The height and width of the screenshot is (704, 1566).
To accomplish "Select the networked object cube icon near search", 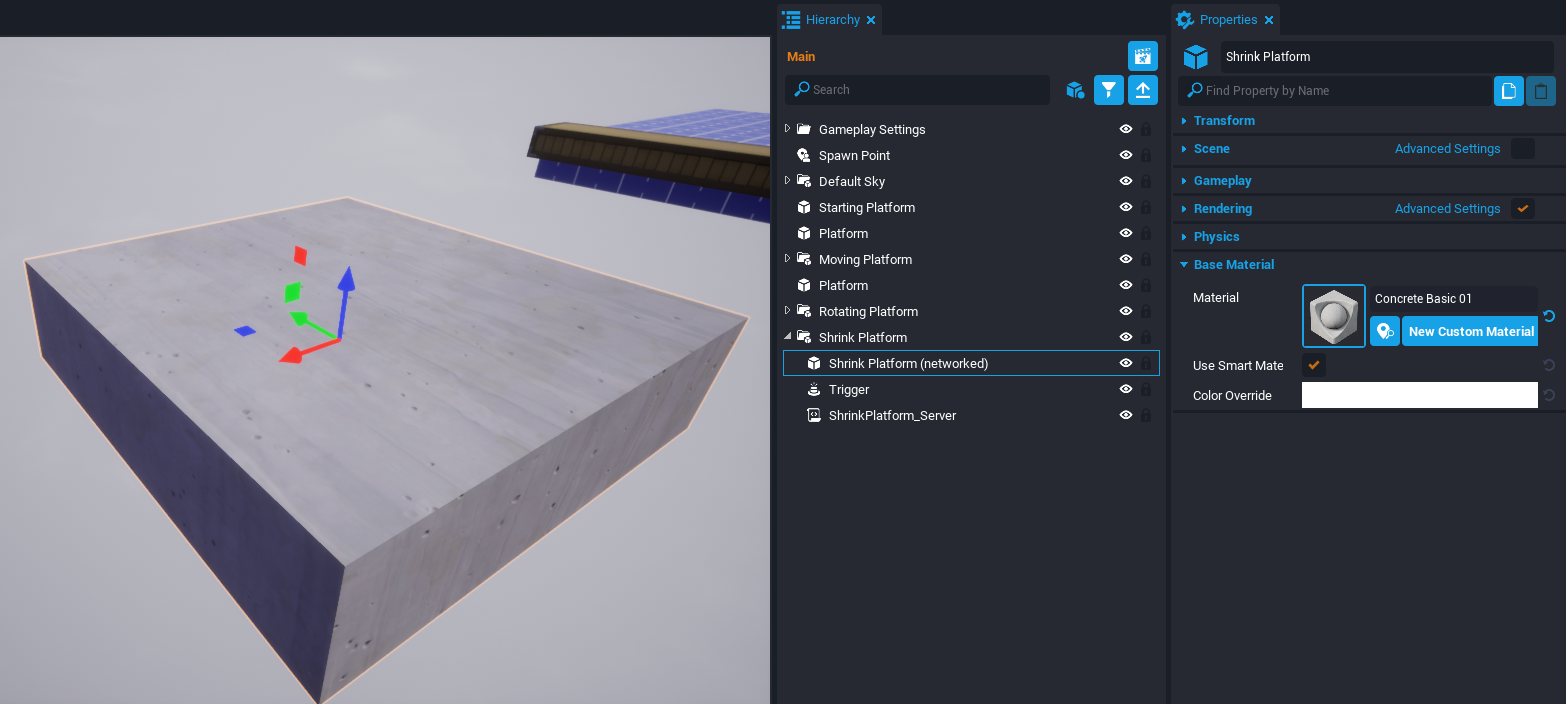I will (1075, 90).
